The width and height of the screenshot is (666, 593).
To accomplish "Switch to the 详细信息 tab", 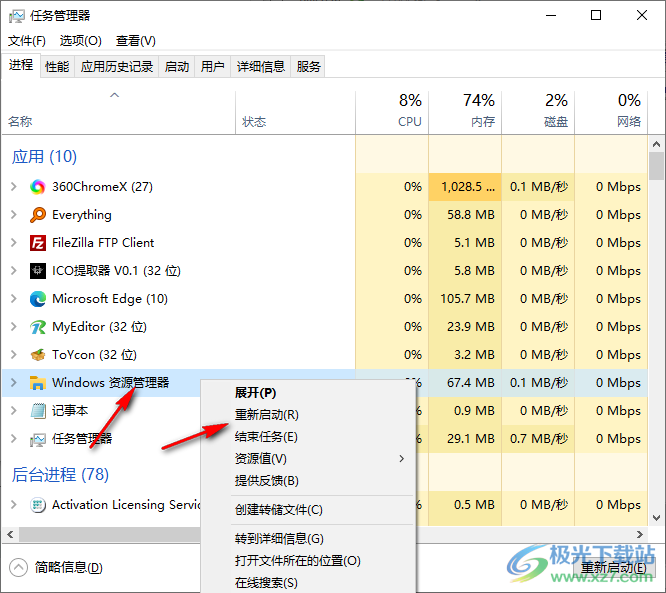I will click(x=260, y=67).
